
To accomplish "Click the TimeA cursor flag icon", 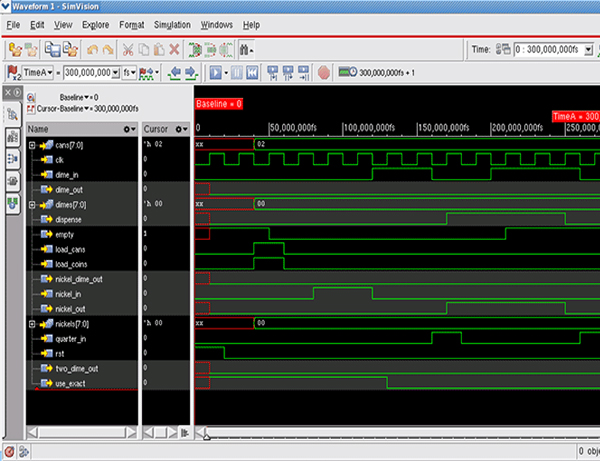I will click(x=14, y=73).
